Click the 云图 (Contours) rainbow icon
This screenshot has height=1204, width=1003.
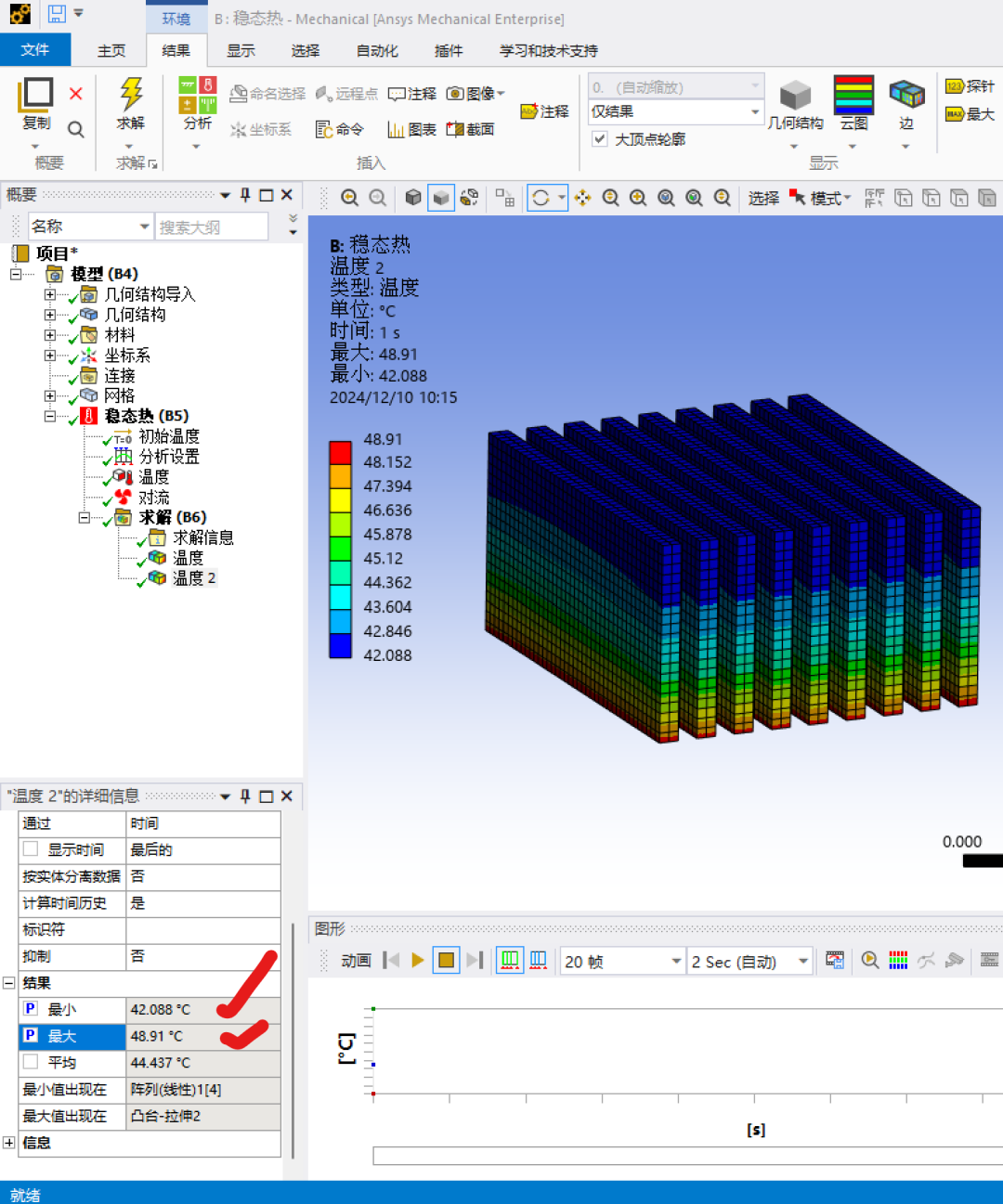854,95
